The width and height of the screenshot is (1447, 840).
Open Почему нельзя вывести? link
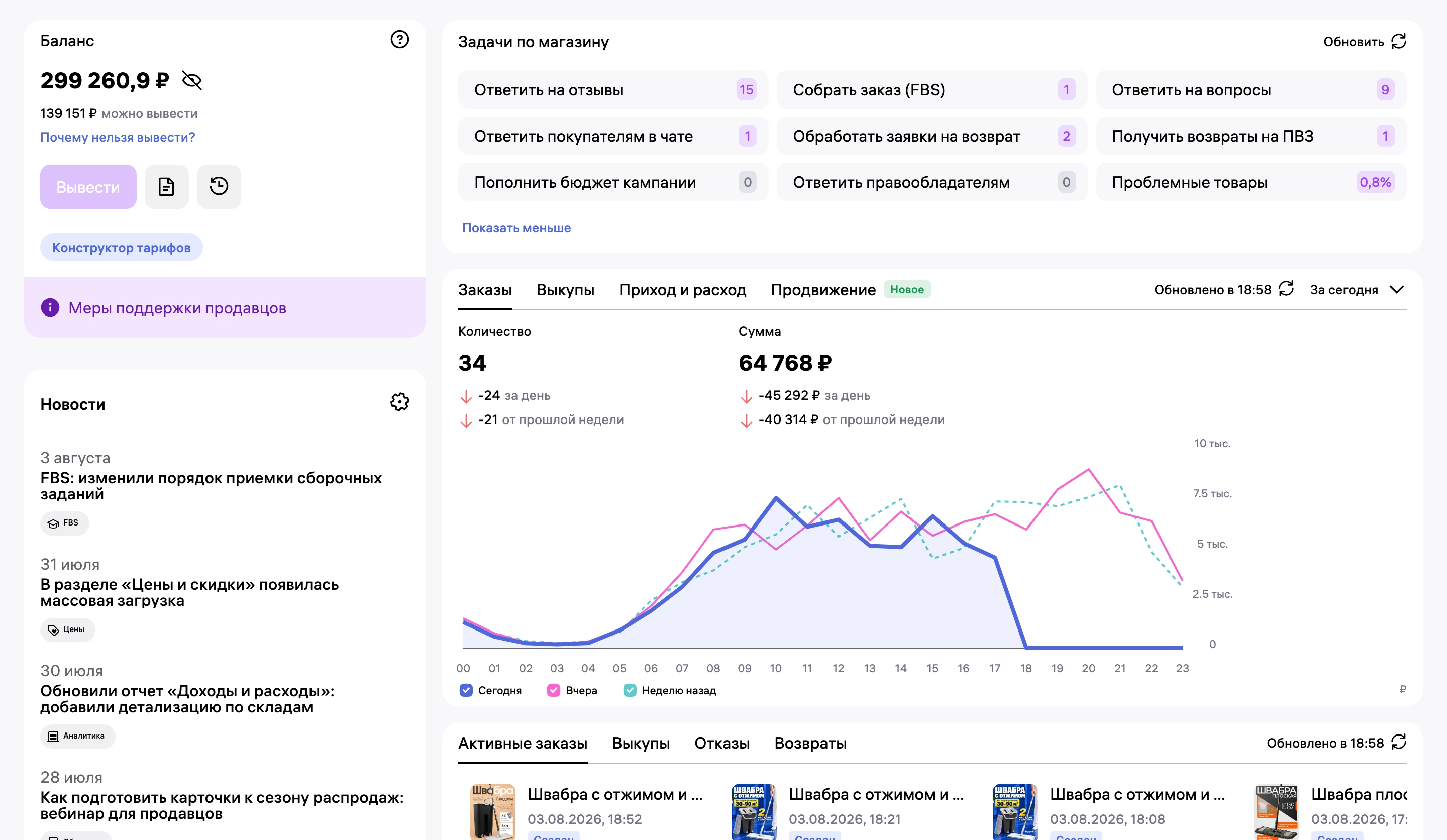[118, 137]
